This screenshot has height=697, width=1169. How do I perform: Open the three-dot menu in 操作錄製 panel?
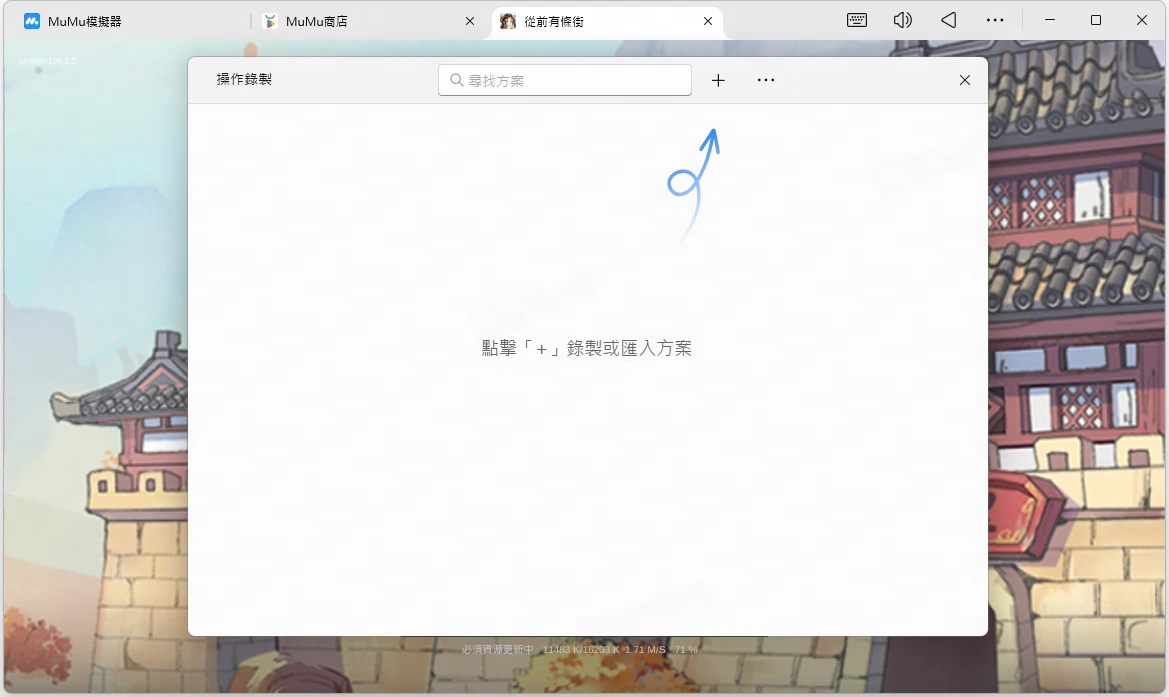766,80
